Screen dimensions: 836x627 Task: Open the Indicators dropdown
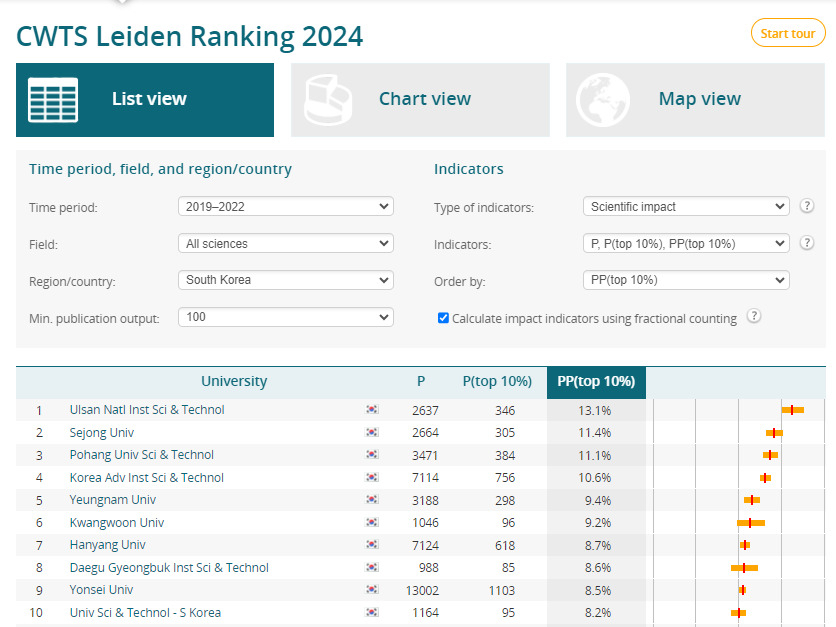click(686, 244)
